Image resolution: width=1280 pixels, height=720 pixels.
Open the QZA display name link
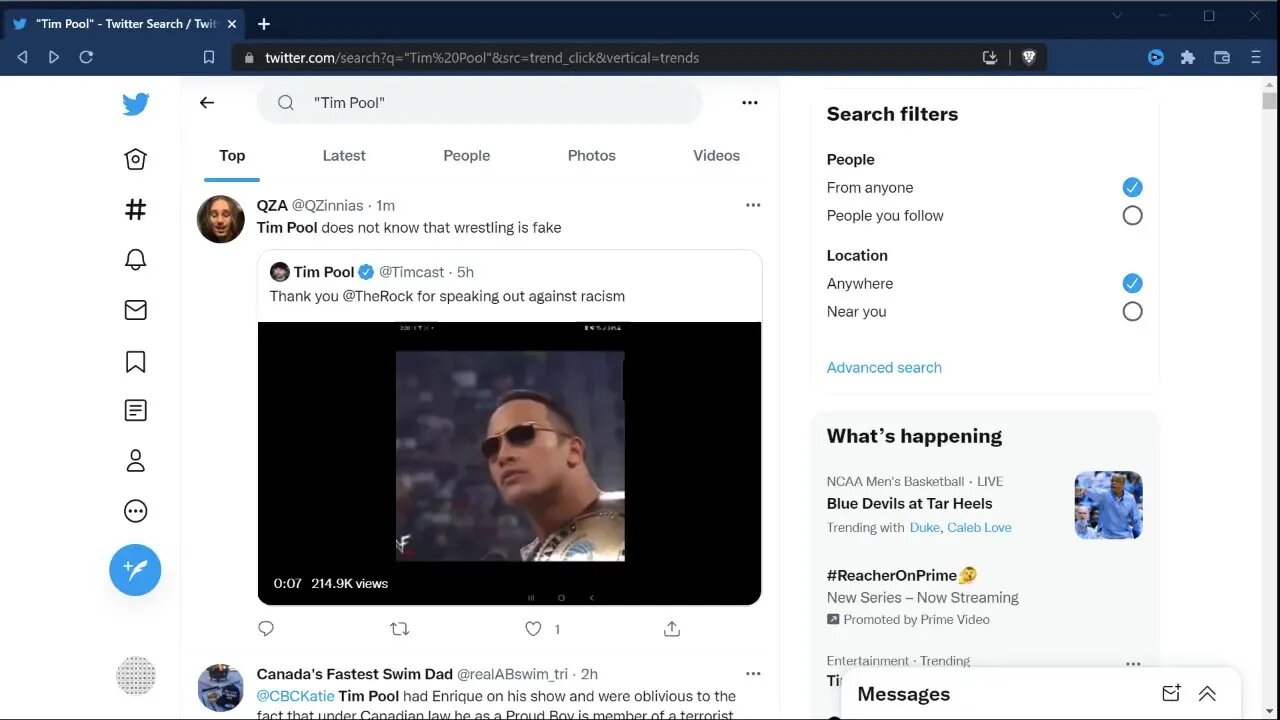pyautogui.click(x=272, y=205)
